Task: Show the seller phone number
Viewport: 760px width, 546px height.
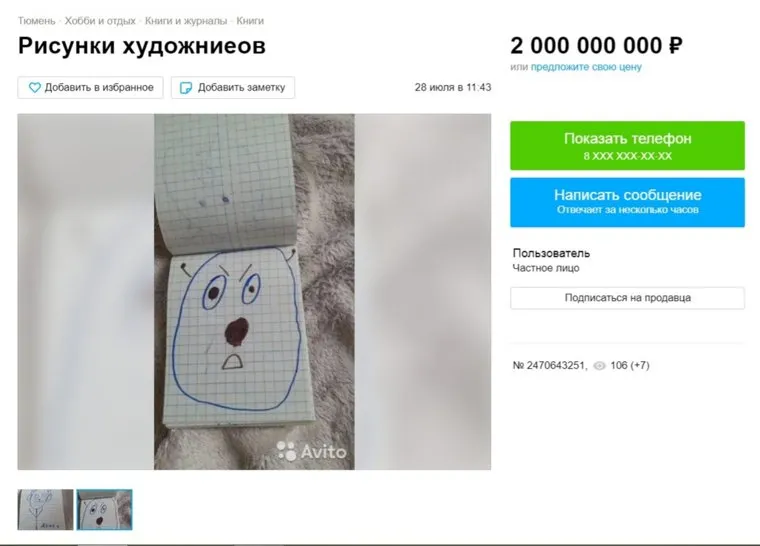Action: [x=627, y=145]
